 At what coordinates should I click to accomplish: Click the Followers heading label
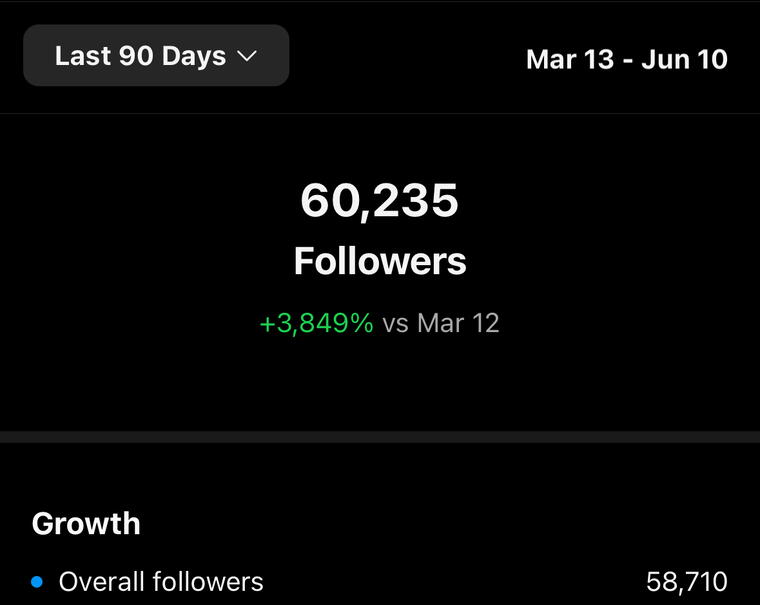coord(380,261)
